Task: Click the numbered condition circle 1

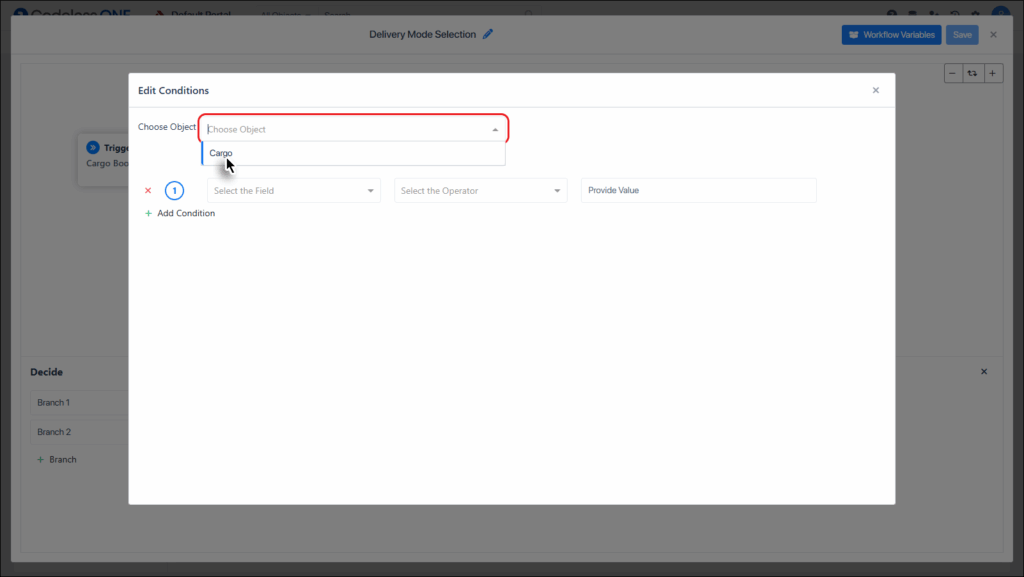Action: (174, 190)
